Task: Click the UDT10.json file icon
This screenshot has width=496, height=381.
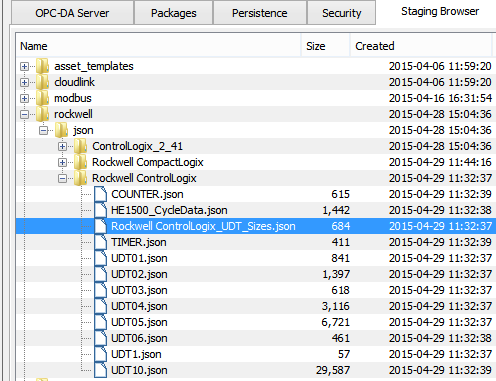Action: 100,370
